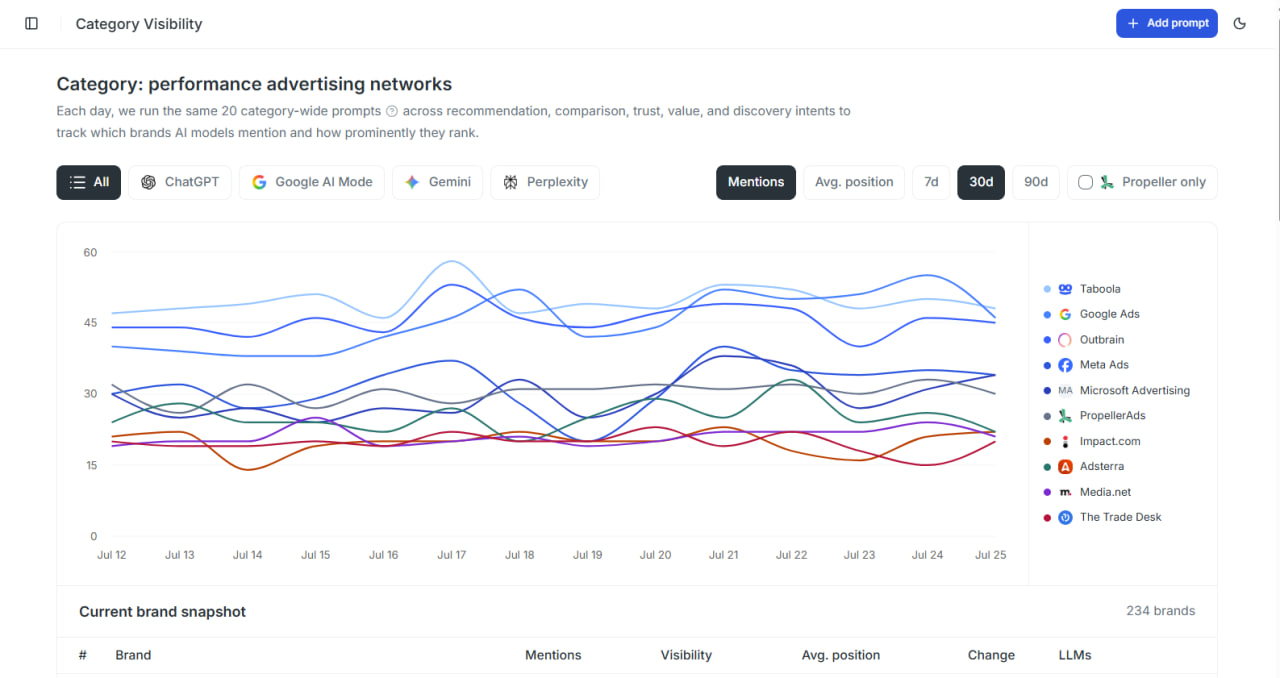Click the Gemini sparkle icon

[412, 182]
